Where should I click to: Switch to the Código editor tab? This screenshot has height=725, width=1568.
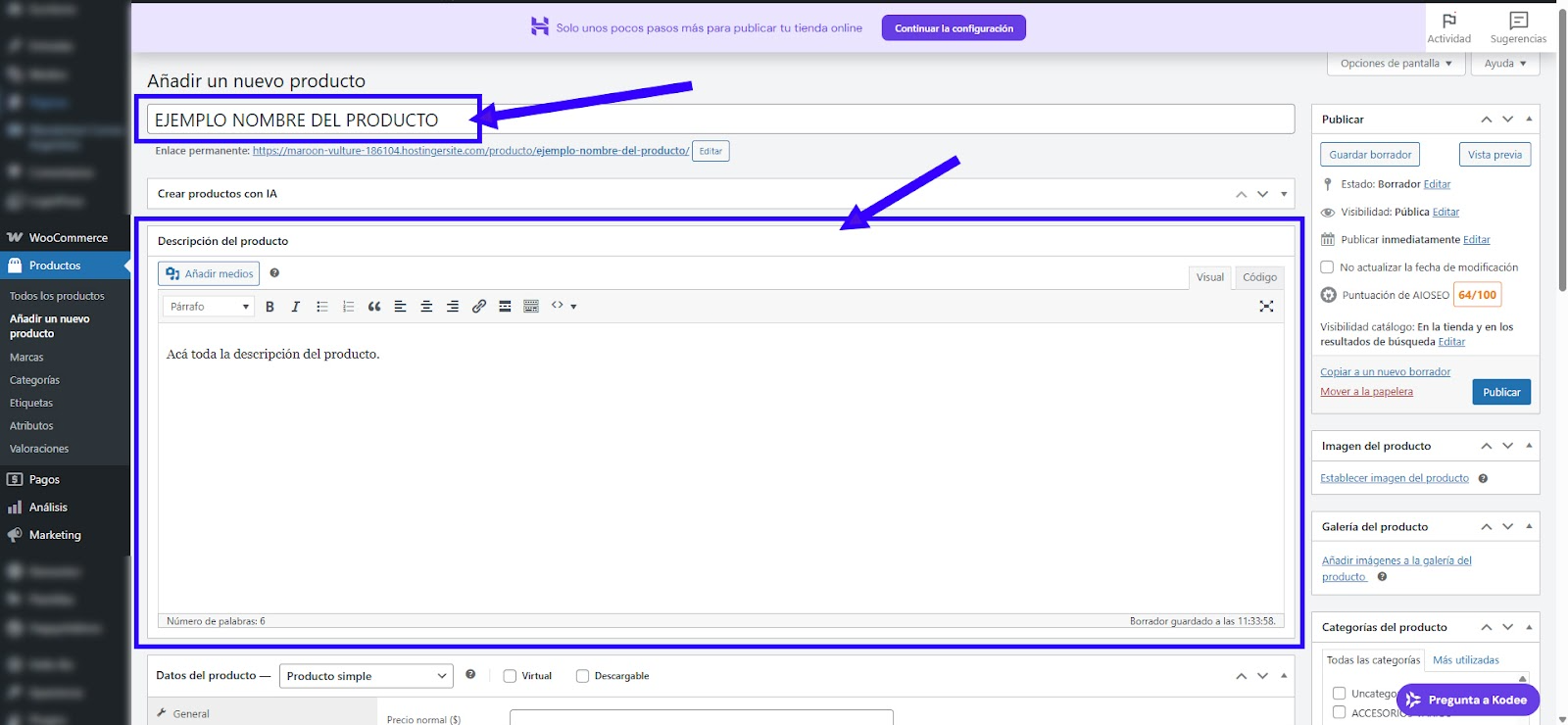pyautogui.click(x=1259, y=277)
